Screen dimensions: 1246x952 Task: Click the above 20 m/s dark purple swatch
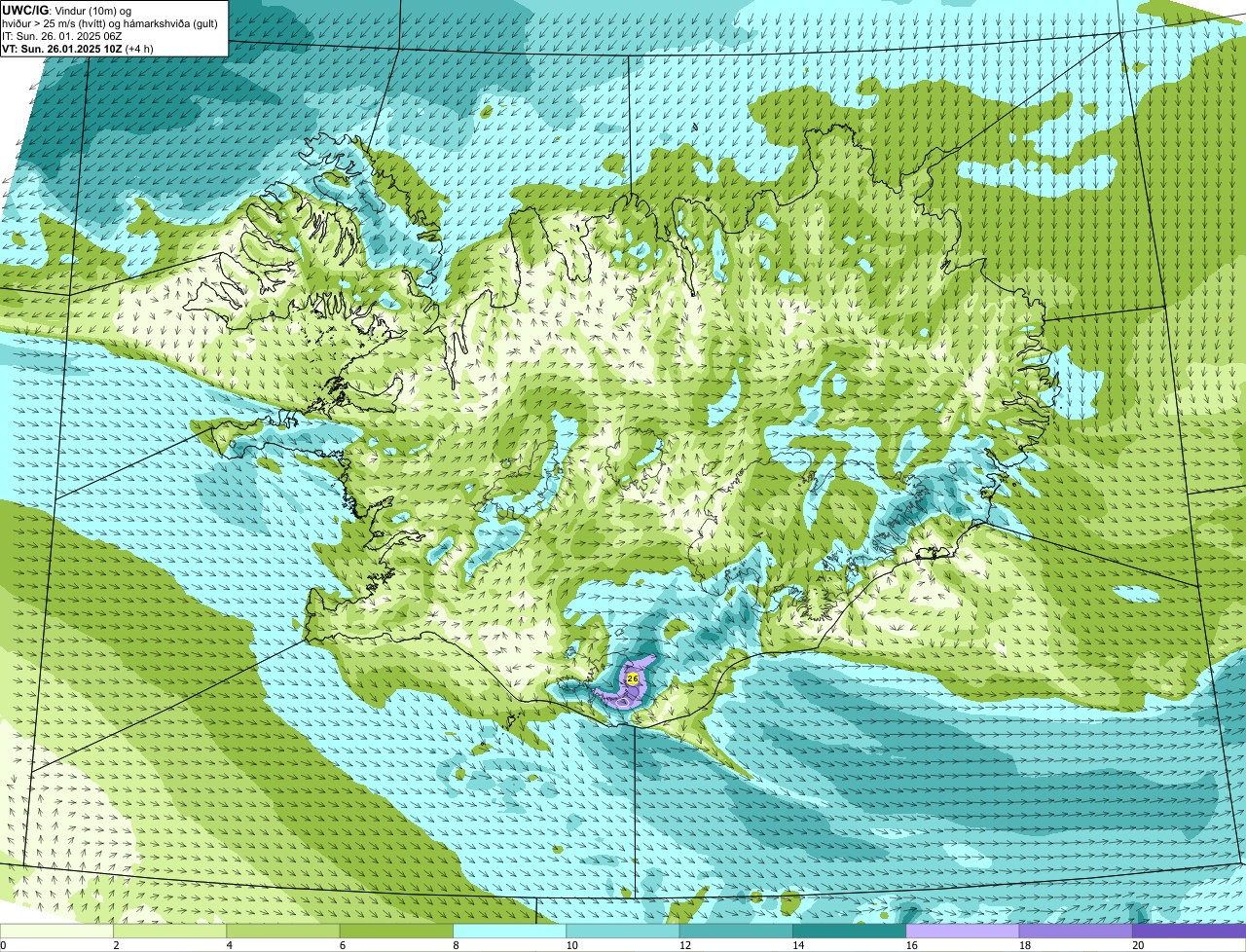[1190, 931]
